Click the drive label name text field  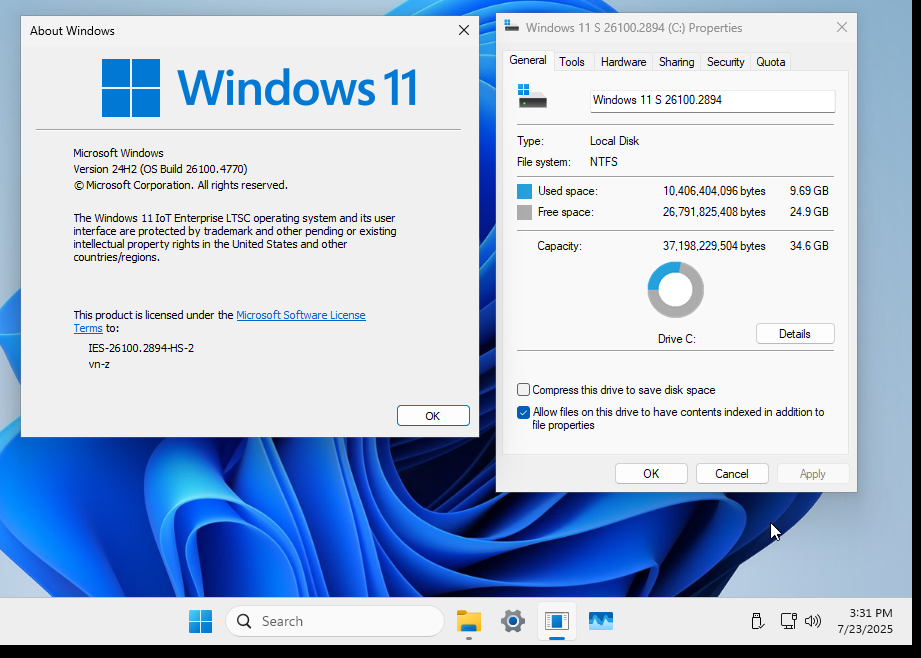click(x=712, y=100)
